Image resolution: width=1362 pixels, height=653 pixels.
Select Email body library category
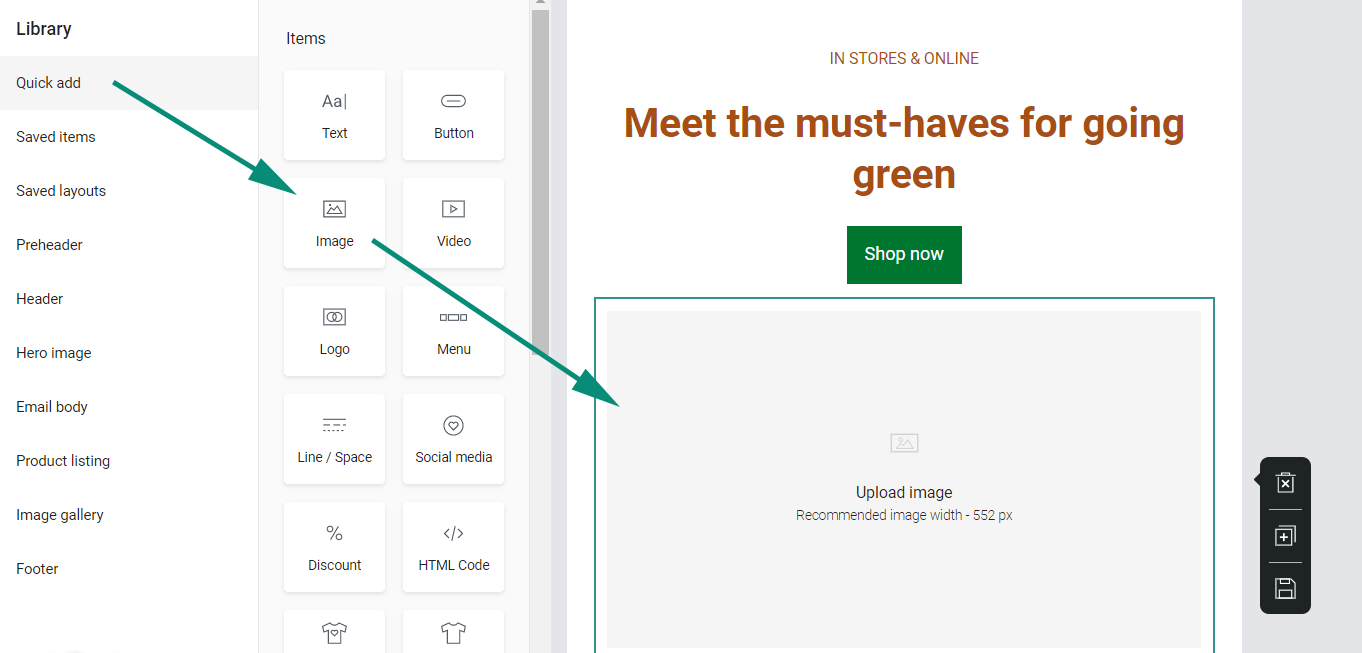coord(129,407)
